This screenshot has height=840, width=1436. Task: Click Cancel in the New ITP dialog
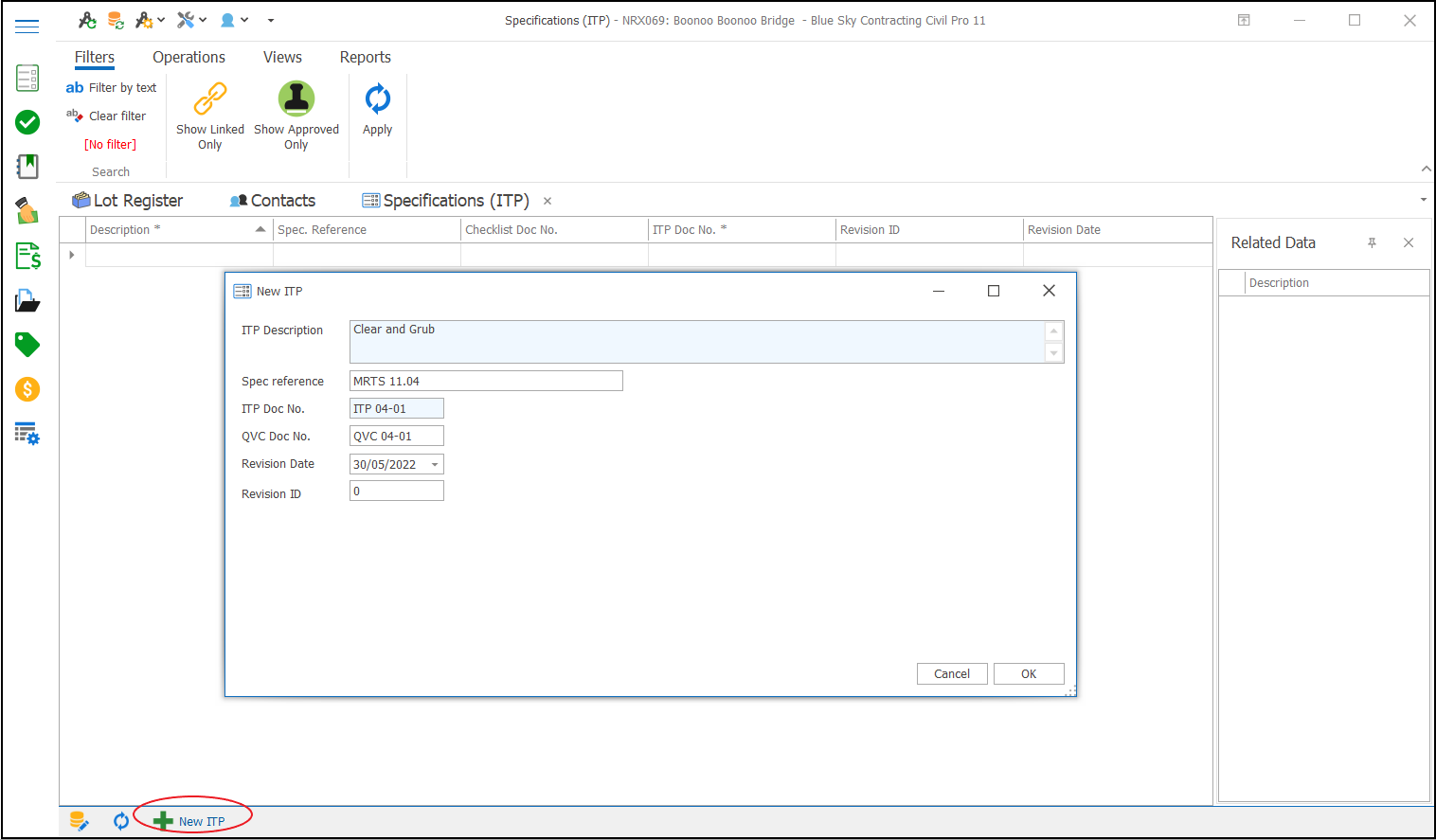[951, 674]
